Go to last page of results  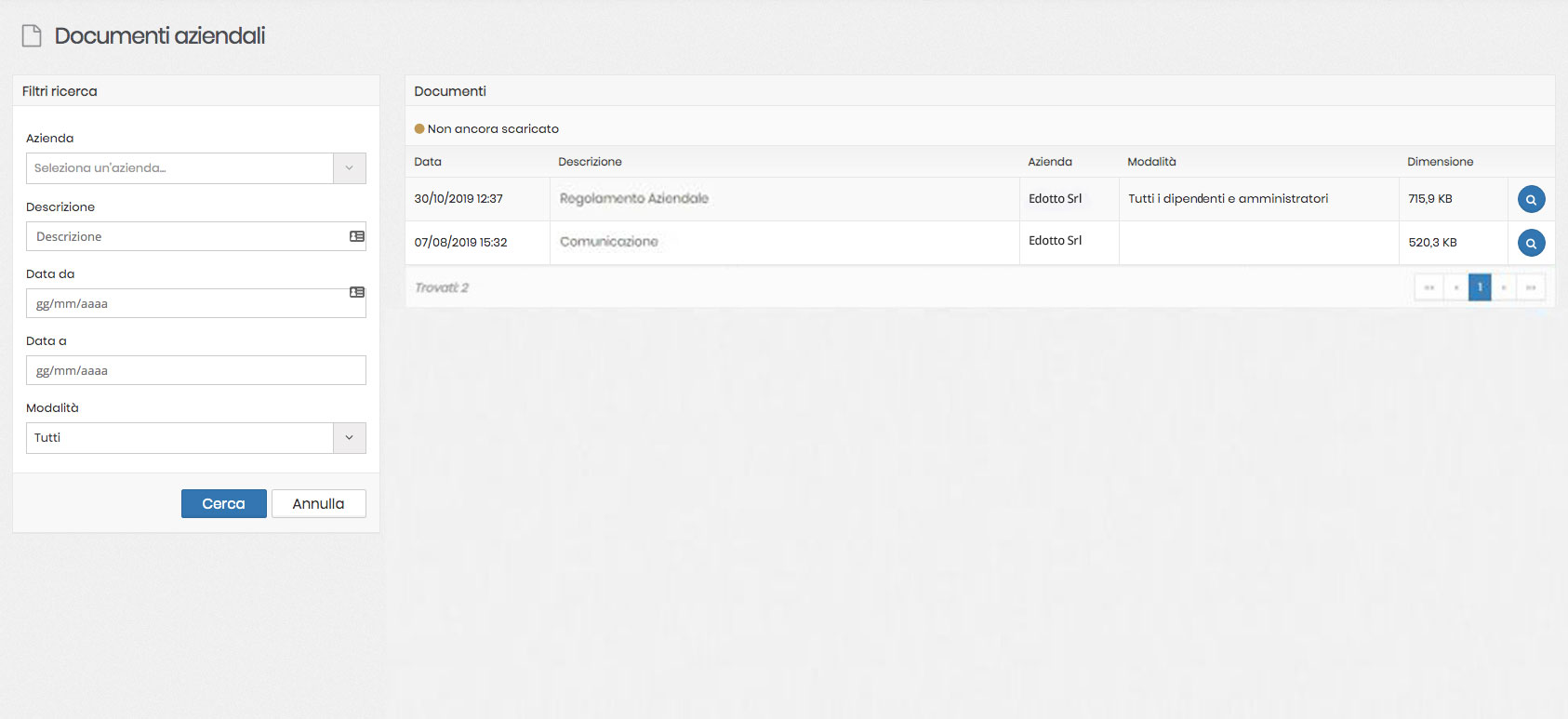pos(1531,287)
